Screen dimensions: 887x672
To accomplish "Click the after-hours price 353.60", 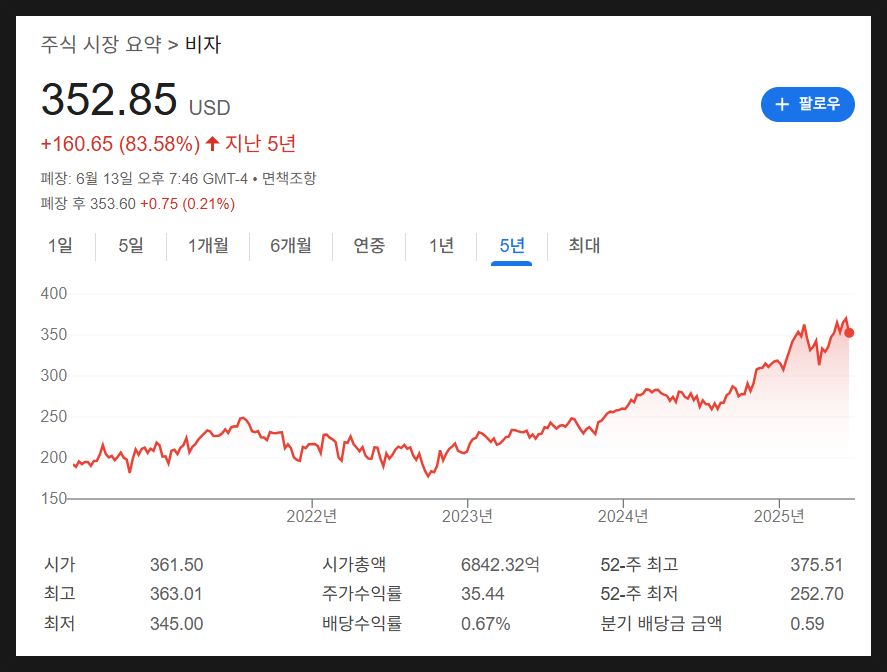I will [113, 204].
